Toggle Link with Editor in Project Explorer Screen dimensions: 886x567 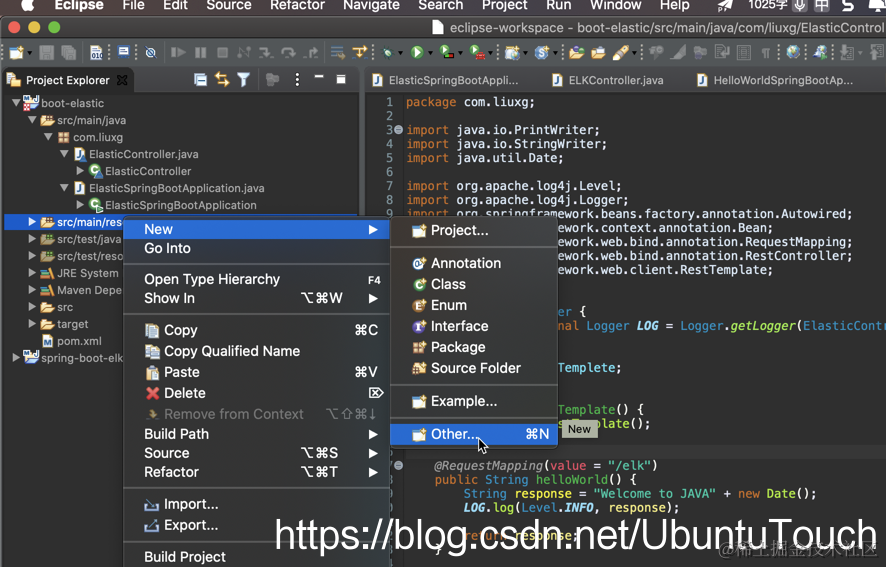click(x=222, y=80)
